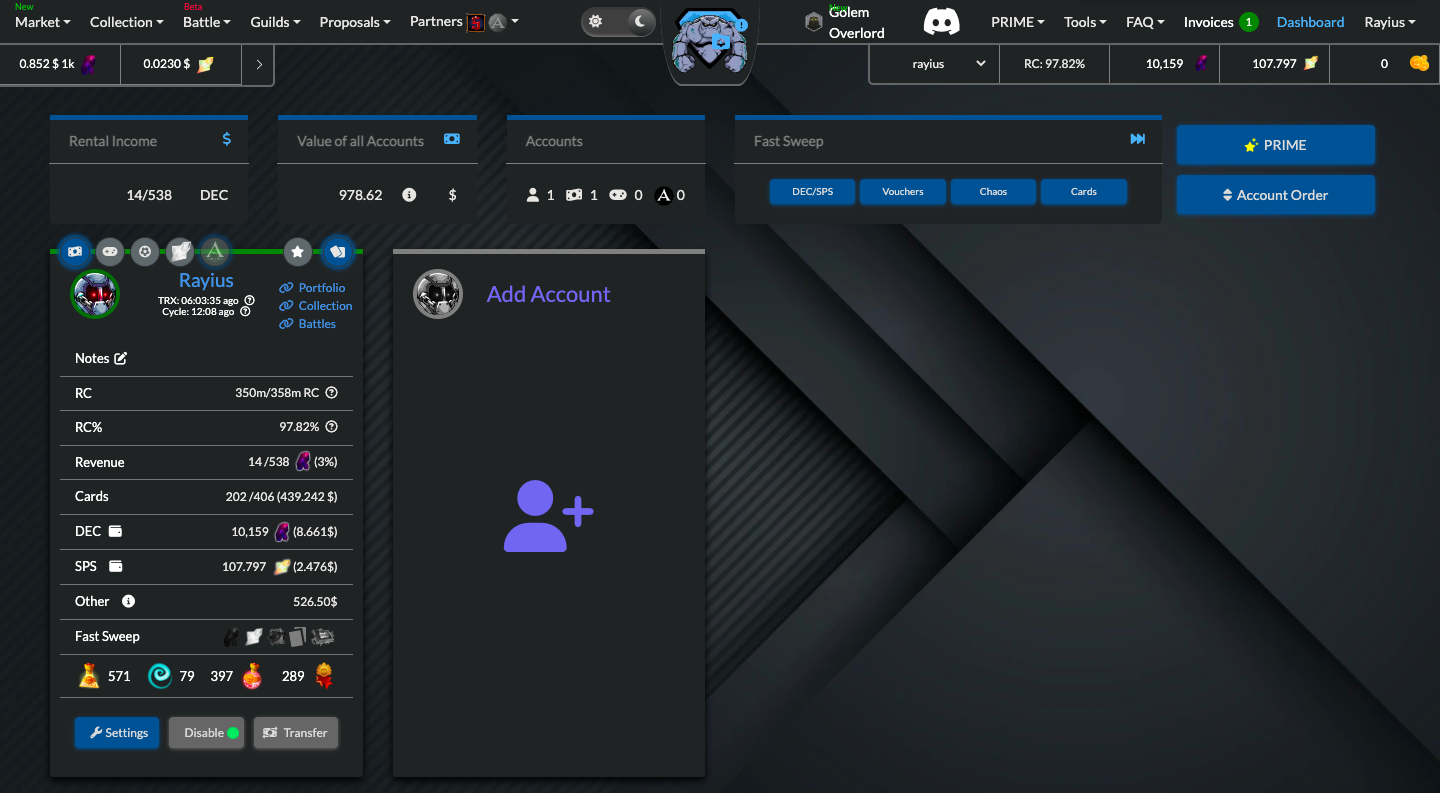
Task: Click the Add Account person-plus icon
Action: coord(548,516)
